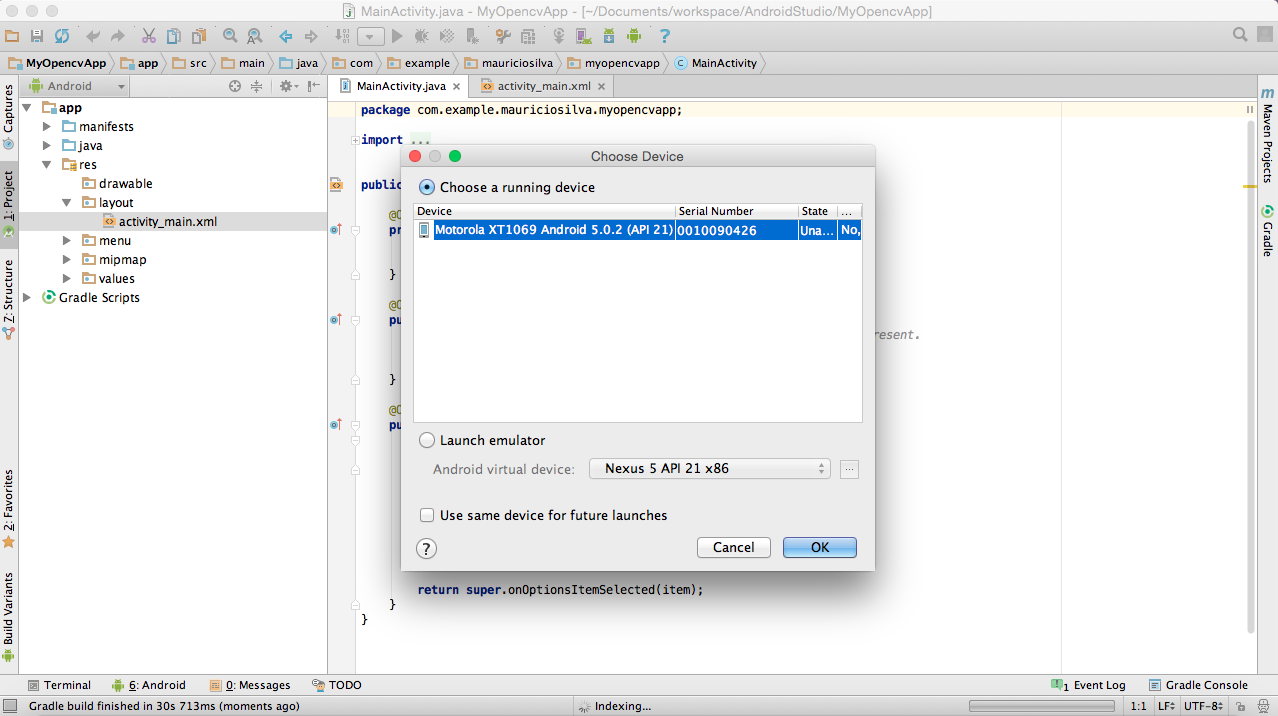Enable Use same device for future launches
The image size is (1278, 716).
[x=427, y=515]
